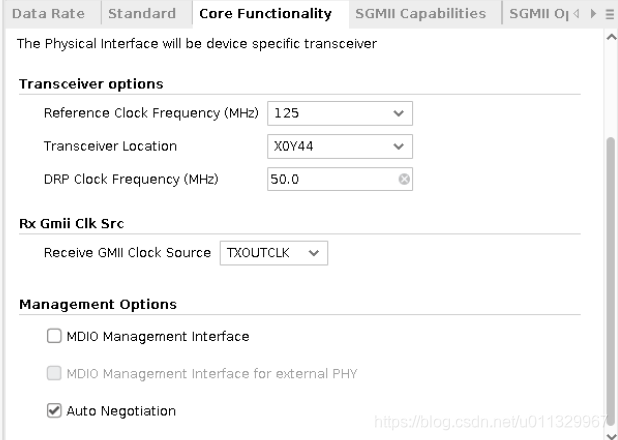This screenshot has width=618, height=440.
Task: Clear the DRP Clock Frequency value
Action: pos(403,180)
